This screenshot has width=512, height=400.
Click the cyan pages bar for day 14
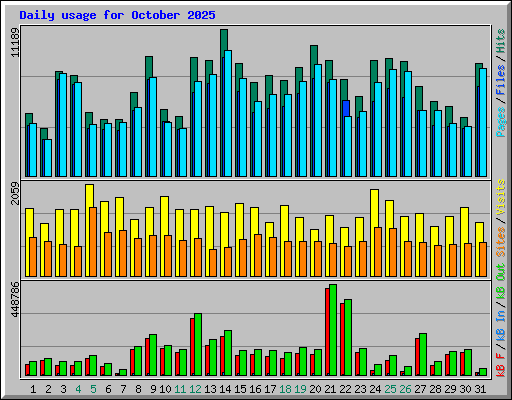tap(228, 113)
